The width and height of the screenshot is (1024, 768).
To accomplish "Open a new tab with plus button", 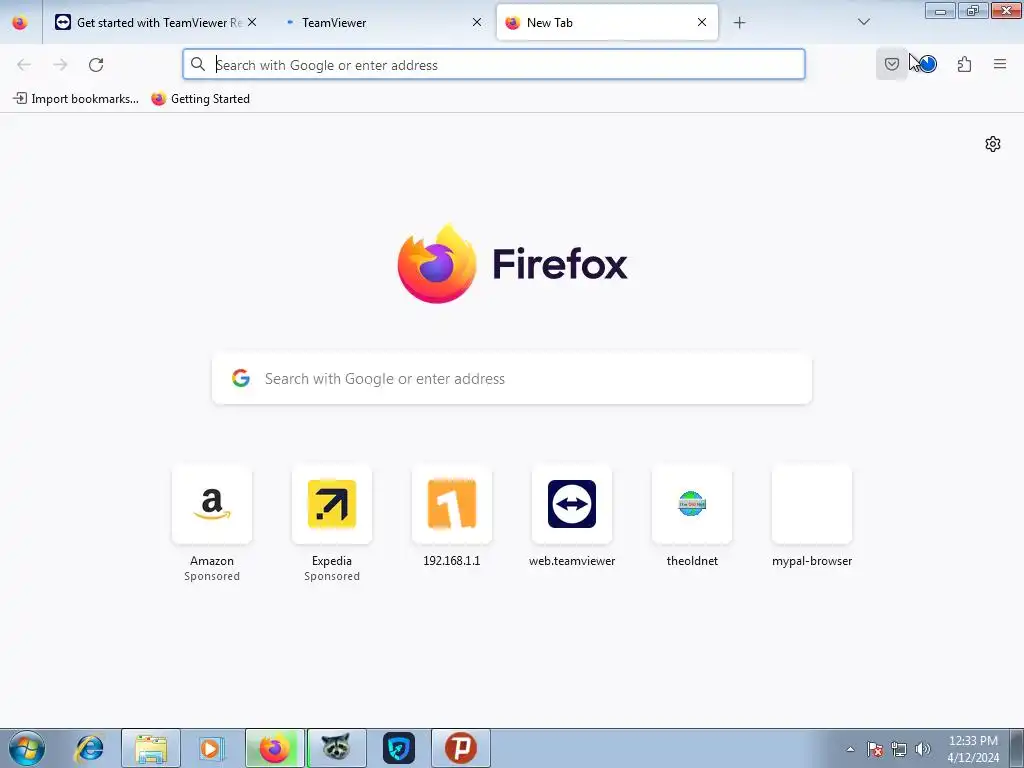I will pyautogui.click(x=739, y=23).
